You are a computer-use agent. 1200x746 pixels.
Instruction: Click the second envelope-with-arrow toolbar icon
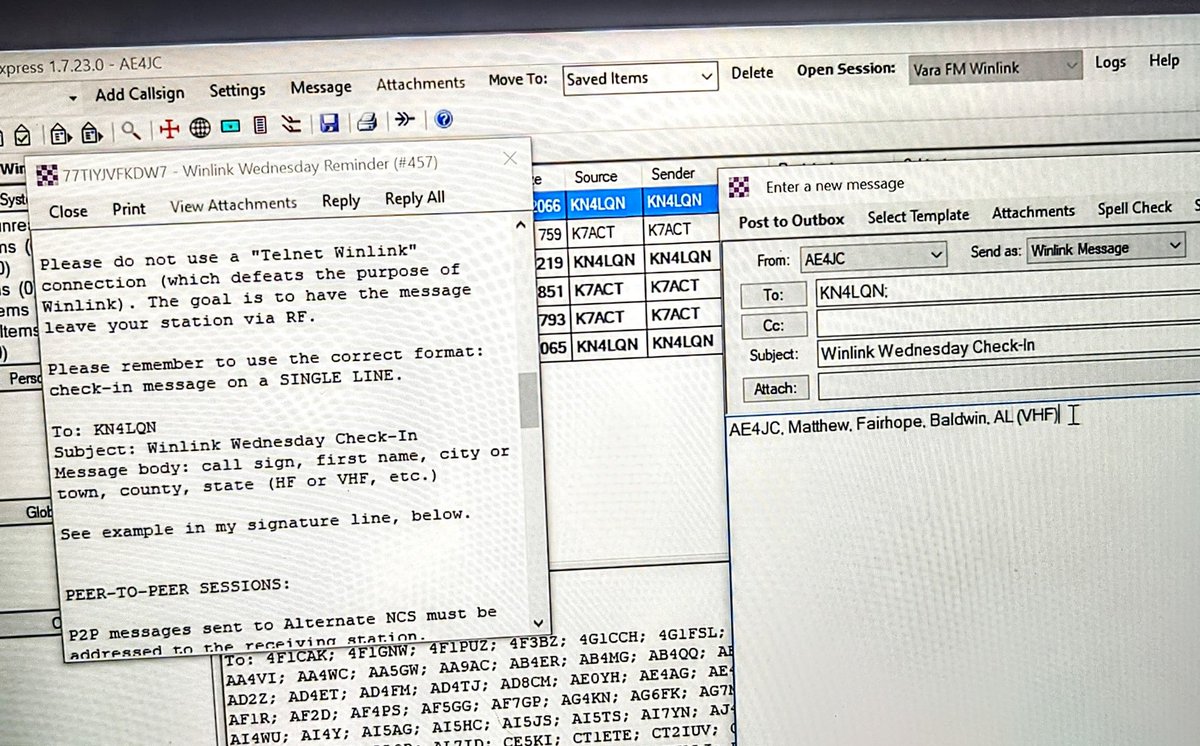coord(92,131)
